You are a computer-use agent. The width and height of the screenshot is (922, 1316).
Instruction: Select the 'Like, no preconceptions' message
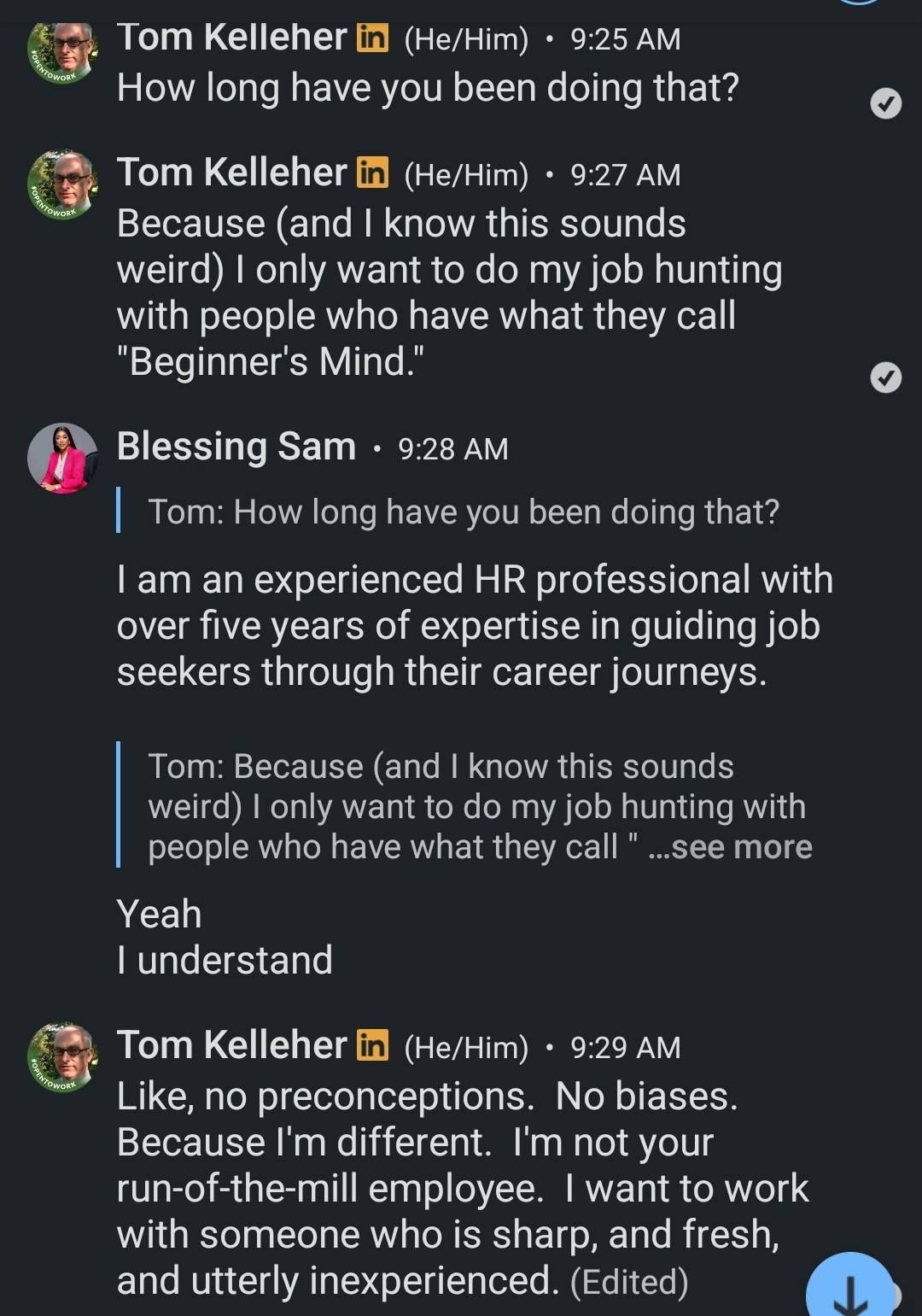(x=462, y=1189)
